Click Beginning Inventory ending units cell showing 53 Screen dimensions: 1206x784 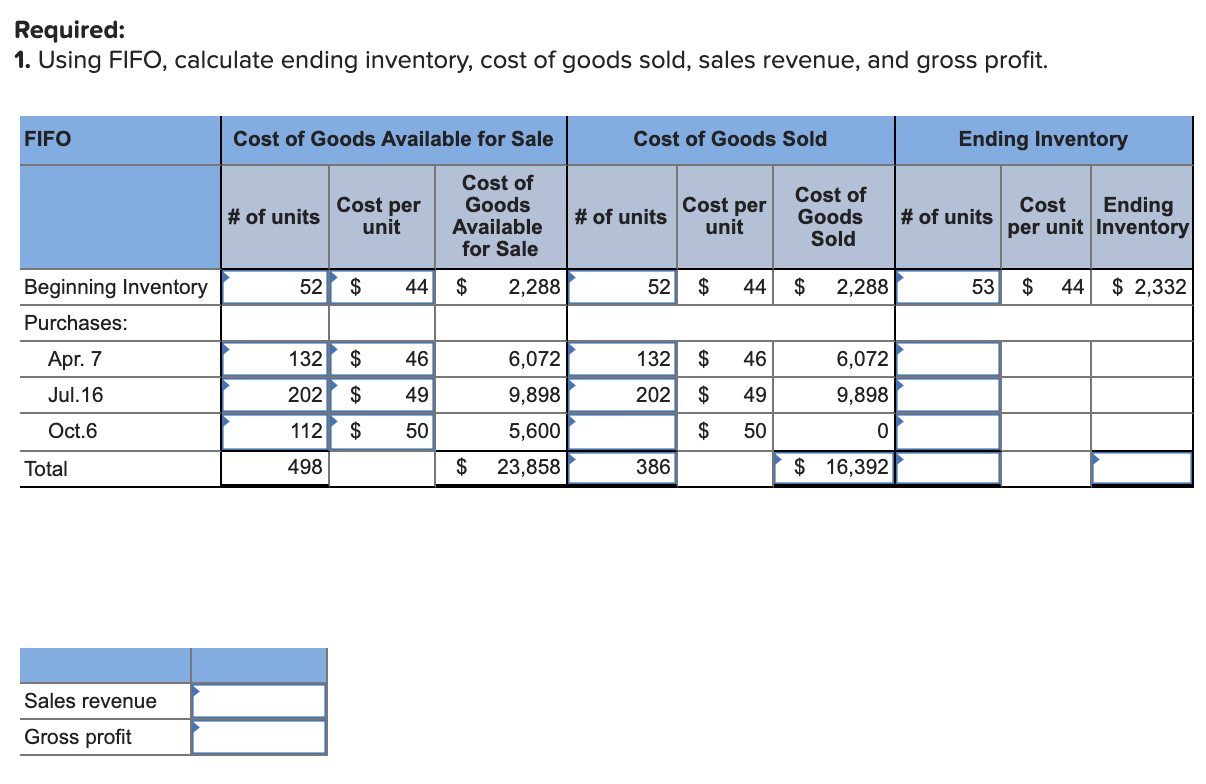947,287
